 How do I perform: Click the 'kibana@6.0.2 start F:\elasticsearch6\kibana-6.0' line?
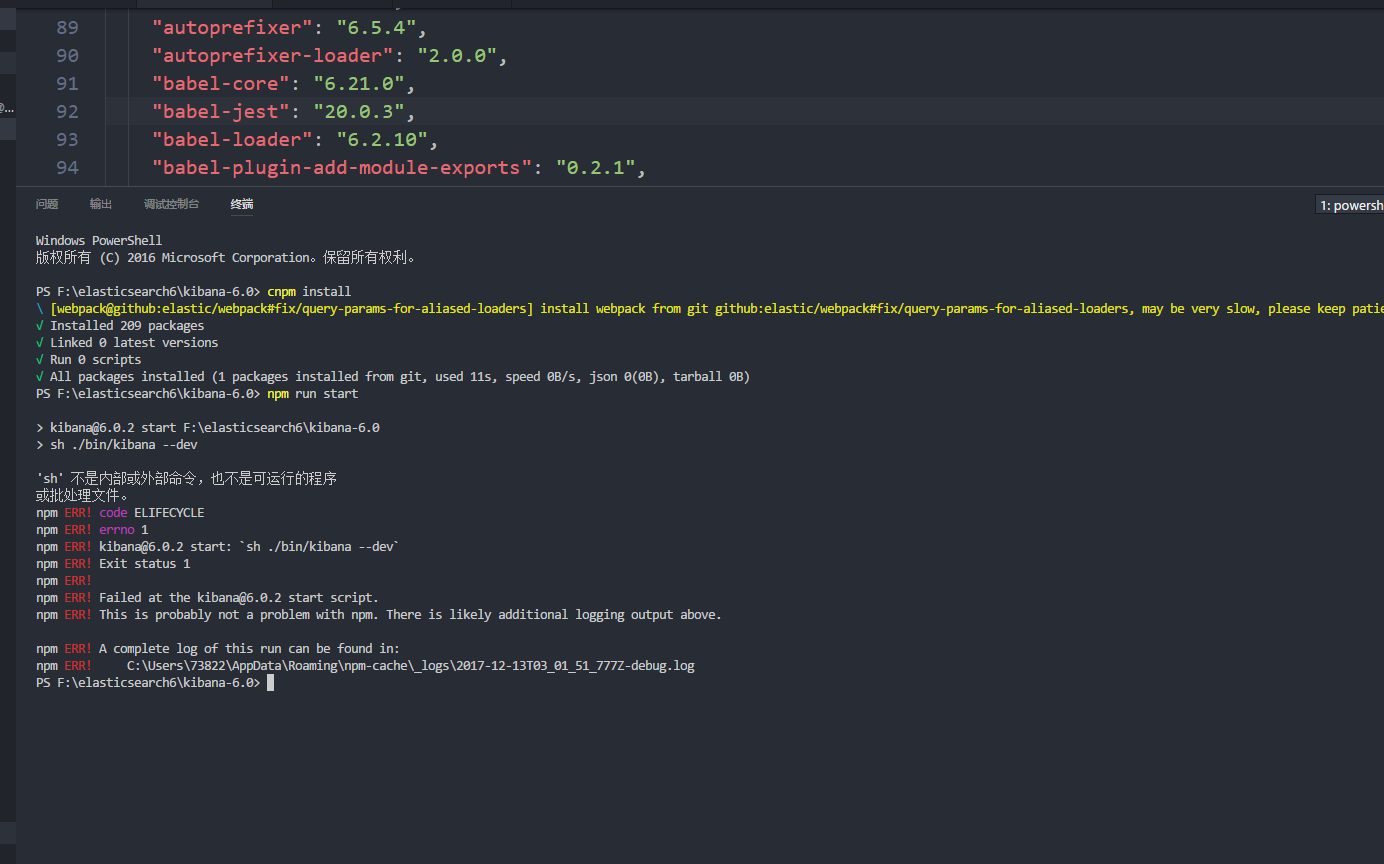coord(208,428)
